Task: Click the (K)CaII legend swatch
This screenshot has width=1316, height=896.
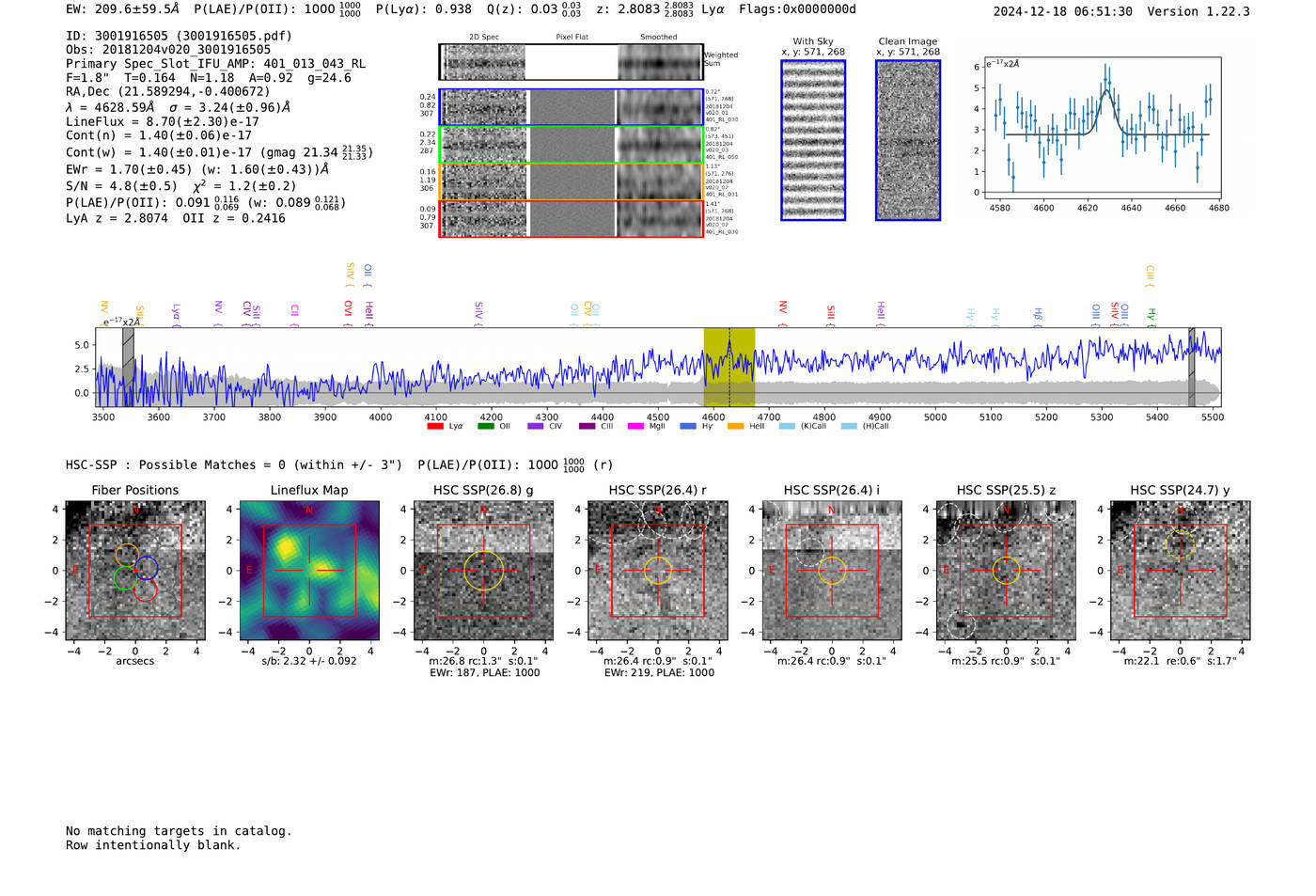Action: click(x=787, y=426)
